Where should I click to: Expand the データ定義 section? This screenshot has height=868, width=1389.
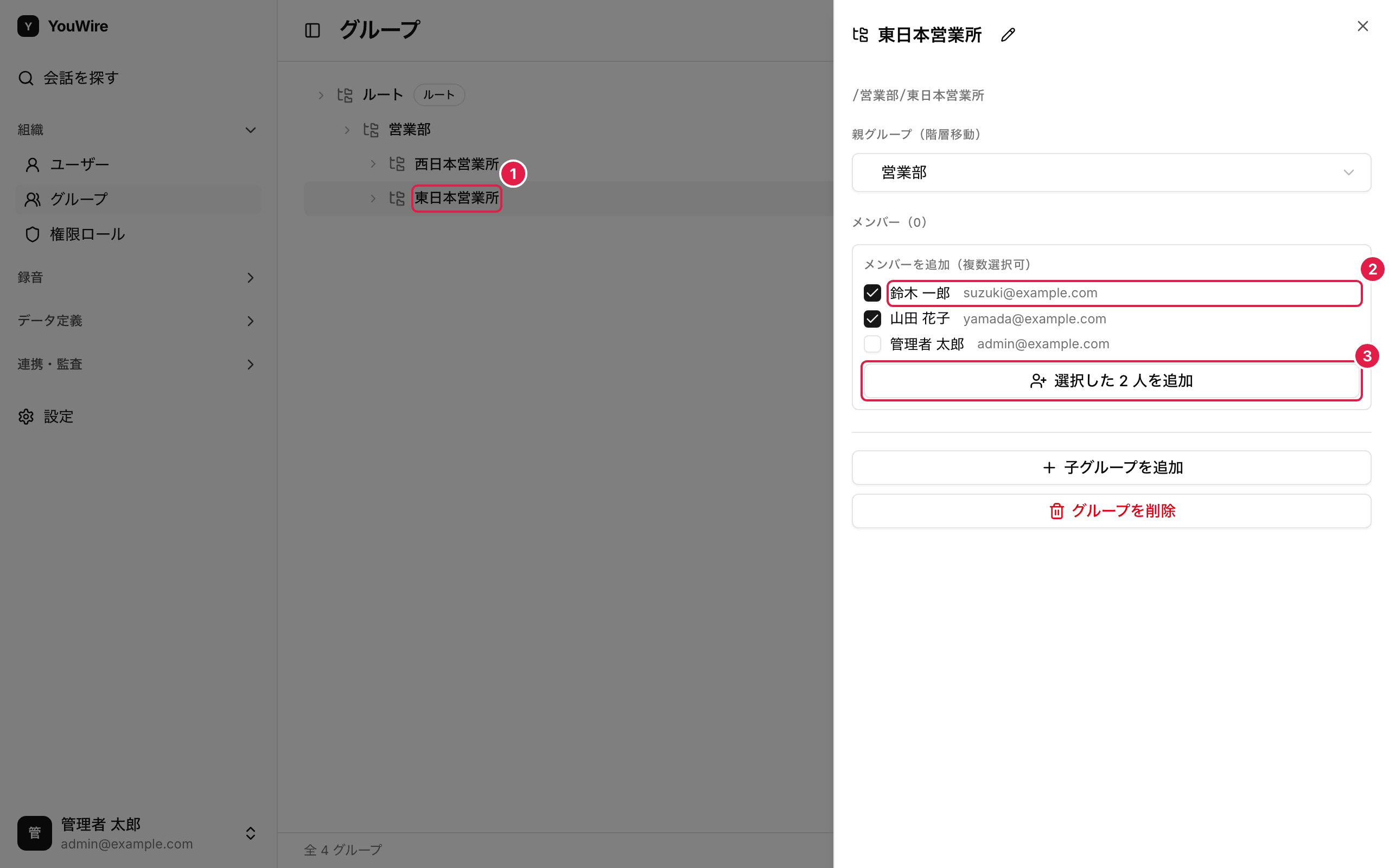(250, 321)
